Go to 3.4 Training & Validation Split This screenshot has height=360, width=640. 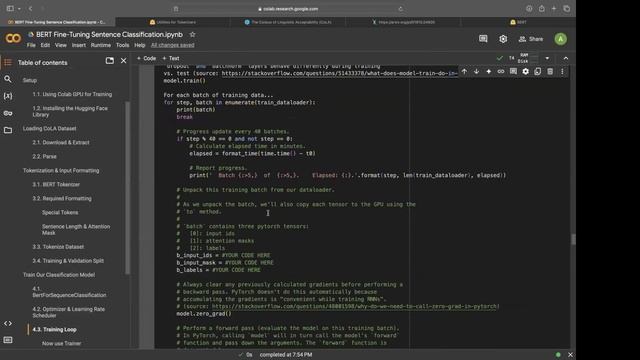(68, 261)
